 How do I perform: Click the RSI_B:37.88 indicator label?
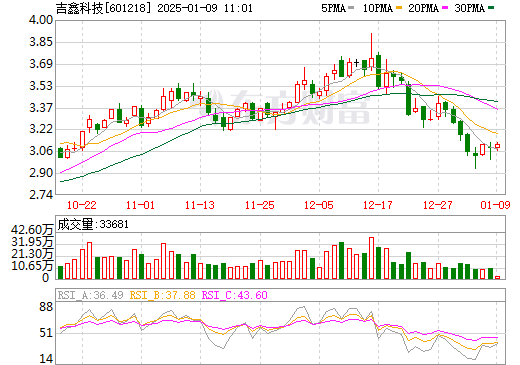coord(162,295)
